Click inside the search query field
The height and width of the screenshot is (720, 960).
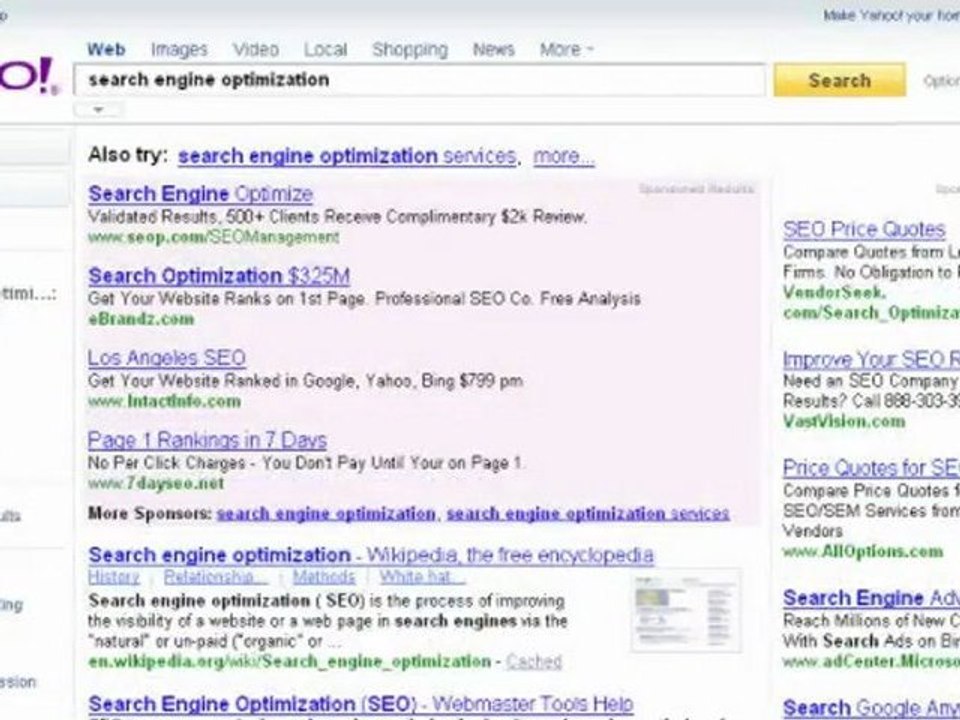pyautogui.click(x=419, y=80)
